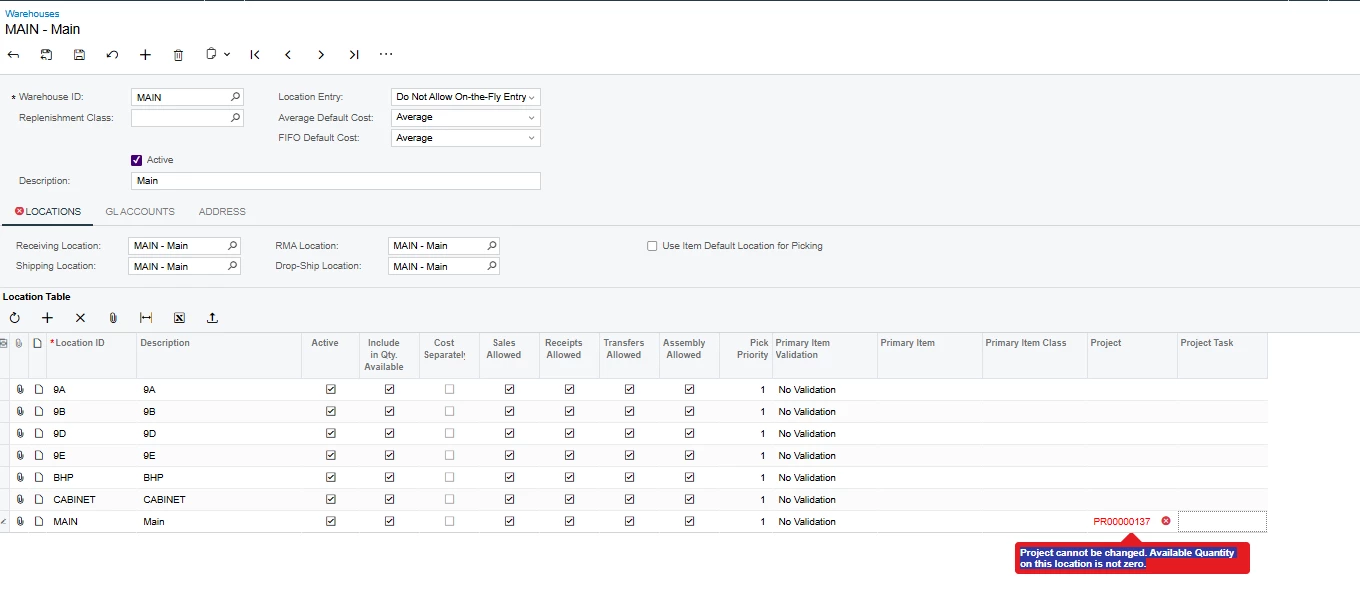The width and height of the screenshot is (1360, 606).
Task: Refresh the Location Table grid
Action: 15,318
